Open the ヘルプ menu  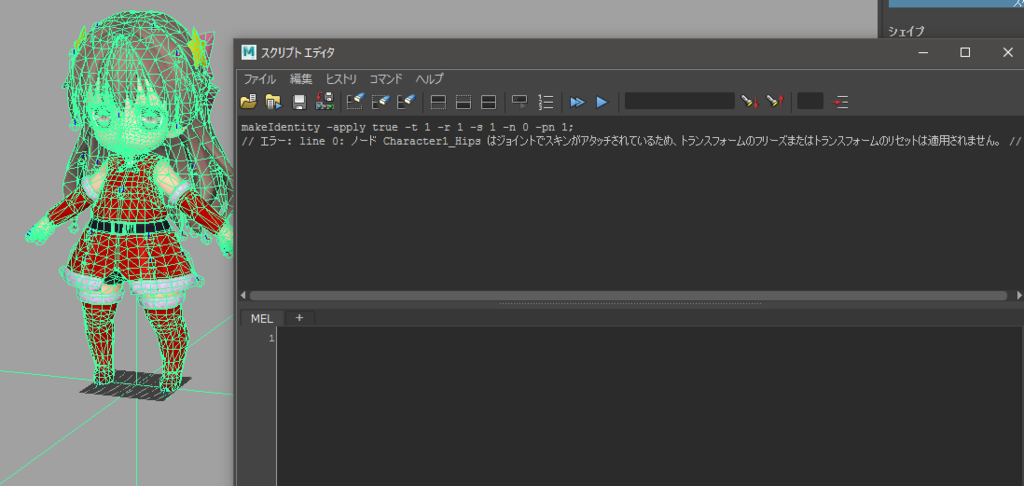click(x=430, y=79)
